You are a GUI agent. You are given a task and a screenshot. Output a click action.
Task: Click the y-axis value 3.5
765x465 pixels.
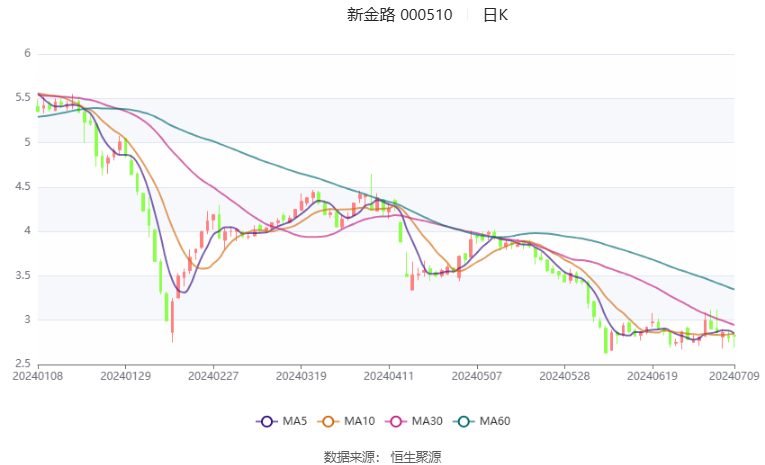tap(23, 275)
